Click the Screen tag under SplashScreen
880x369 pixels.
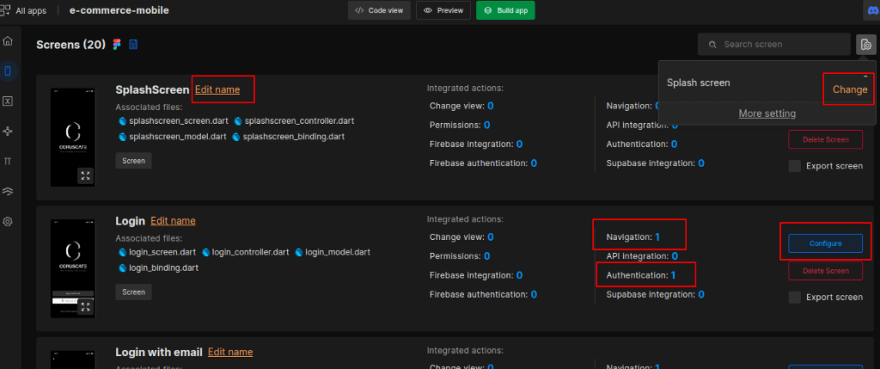[134, 161]
